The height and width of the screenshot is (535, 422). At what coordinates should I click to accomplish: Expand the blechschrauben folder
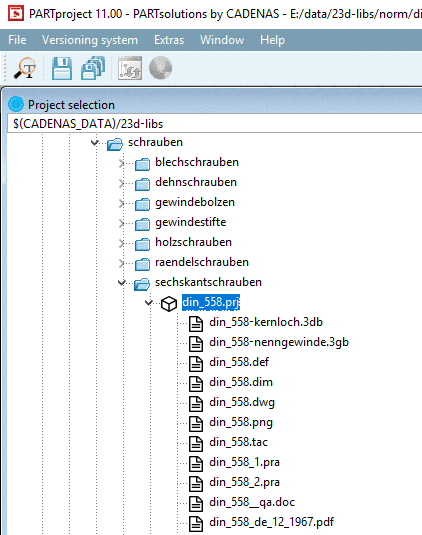[x=121, y=163]
